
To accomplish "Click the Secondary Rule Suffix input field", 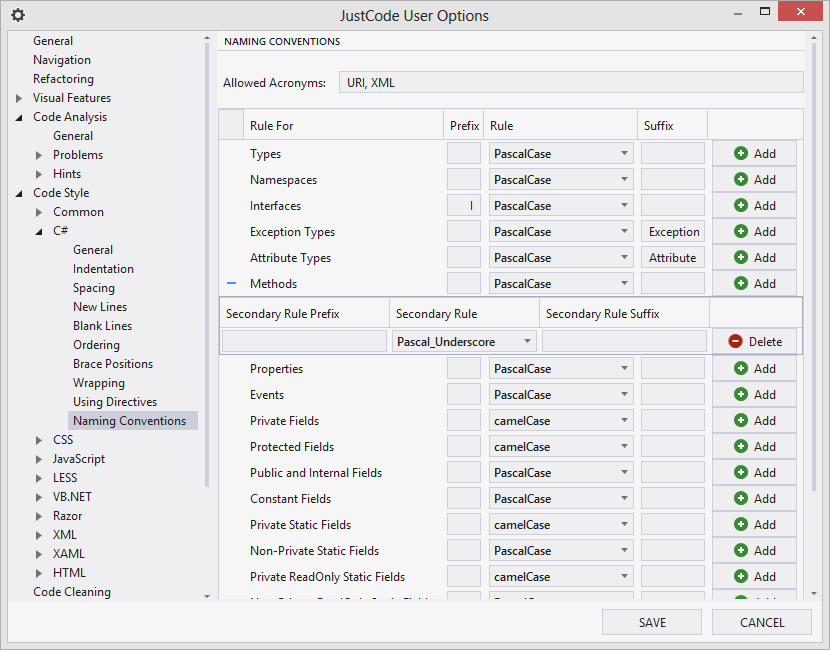I will click(625, 341).
